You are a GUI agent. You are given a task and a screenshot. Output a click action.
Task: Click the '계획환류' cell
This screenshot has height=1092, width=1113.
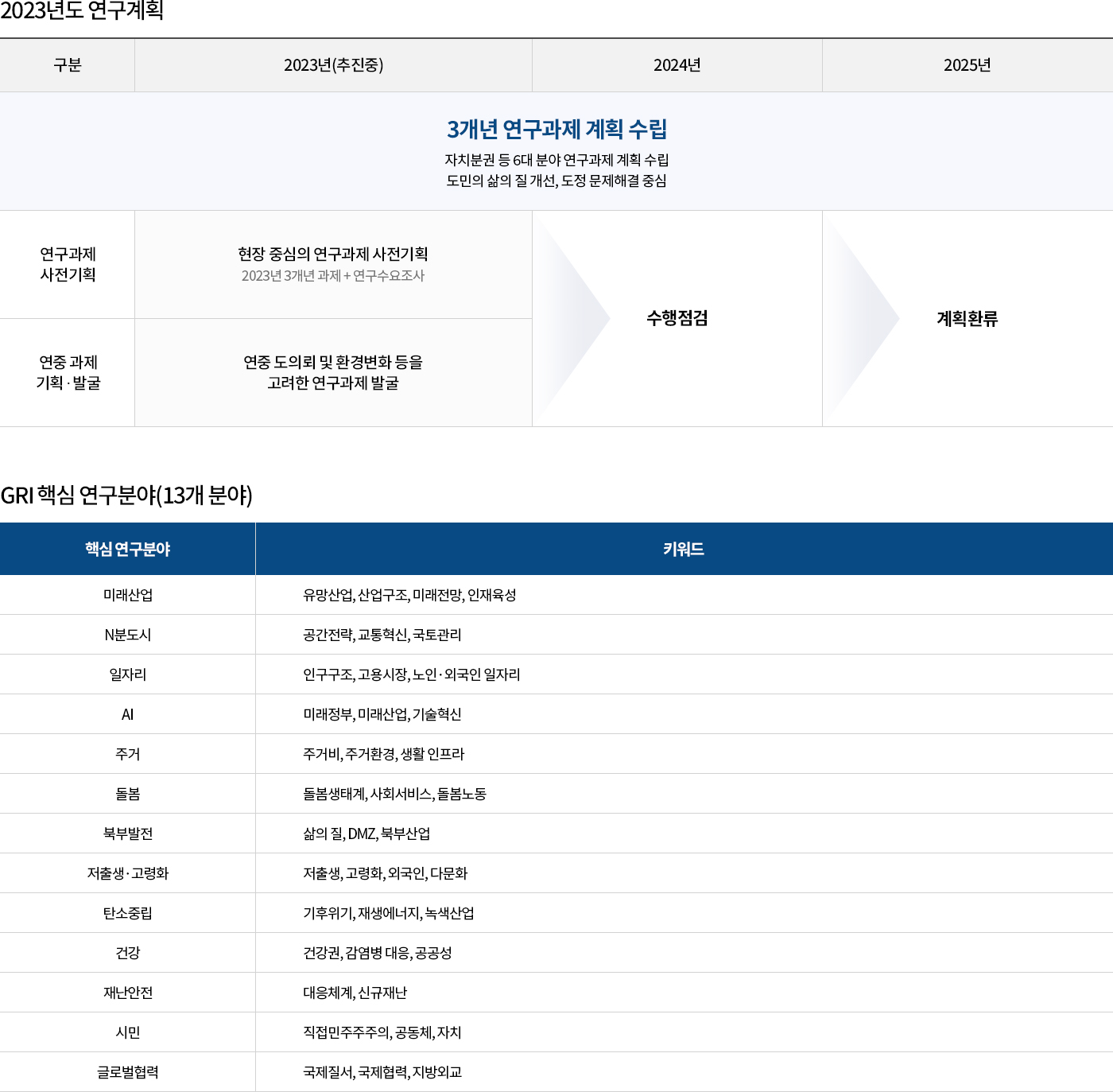(x=968, y=318)
